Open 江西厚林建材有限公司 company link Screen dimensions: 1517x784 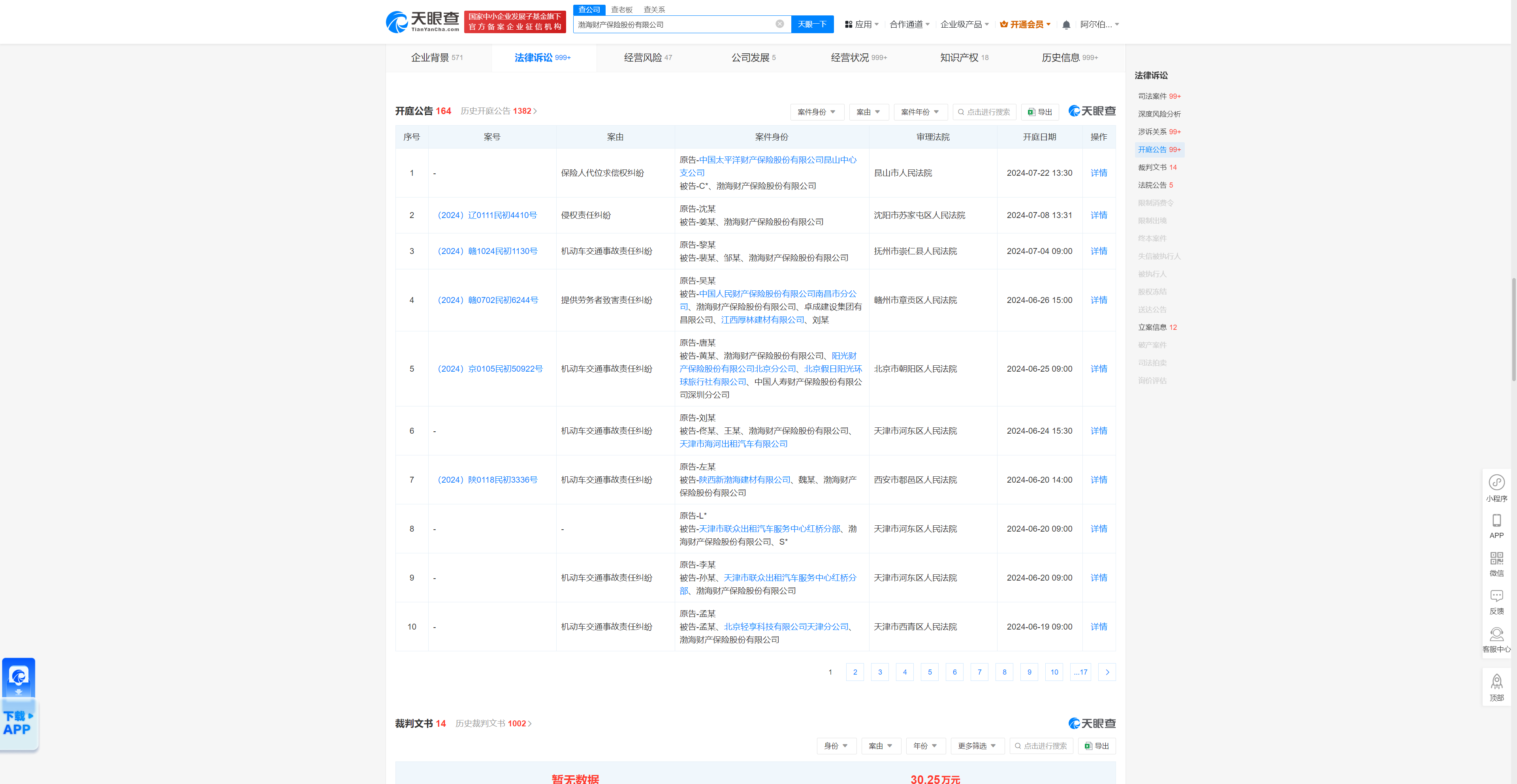coord(762,320)
